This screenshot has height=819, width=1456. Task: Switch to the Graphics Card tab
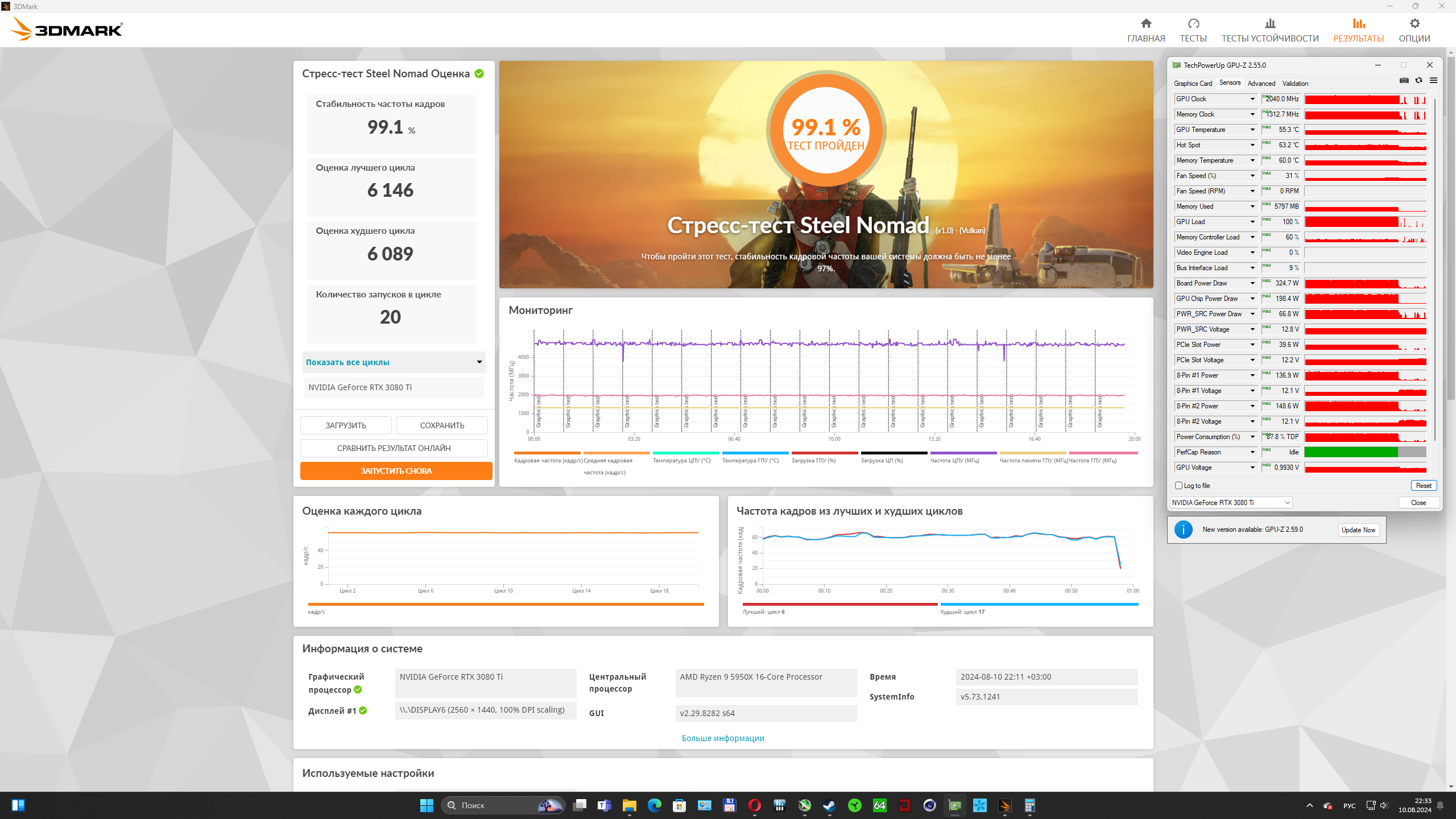pyautogui.click(x=1193, y=84)
